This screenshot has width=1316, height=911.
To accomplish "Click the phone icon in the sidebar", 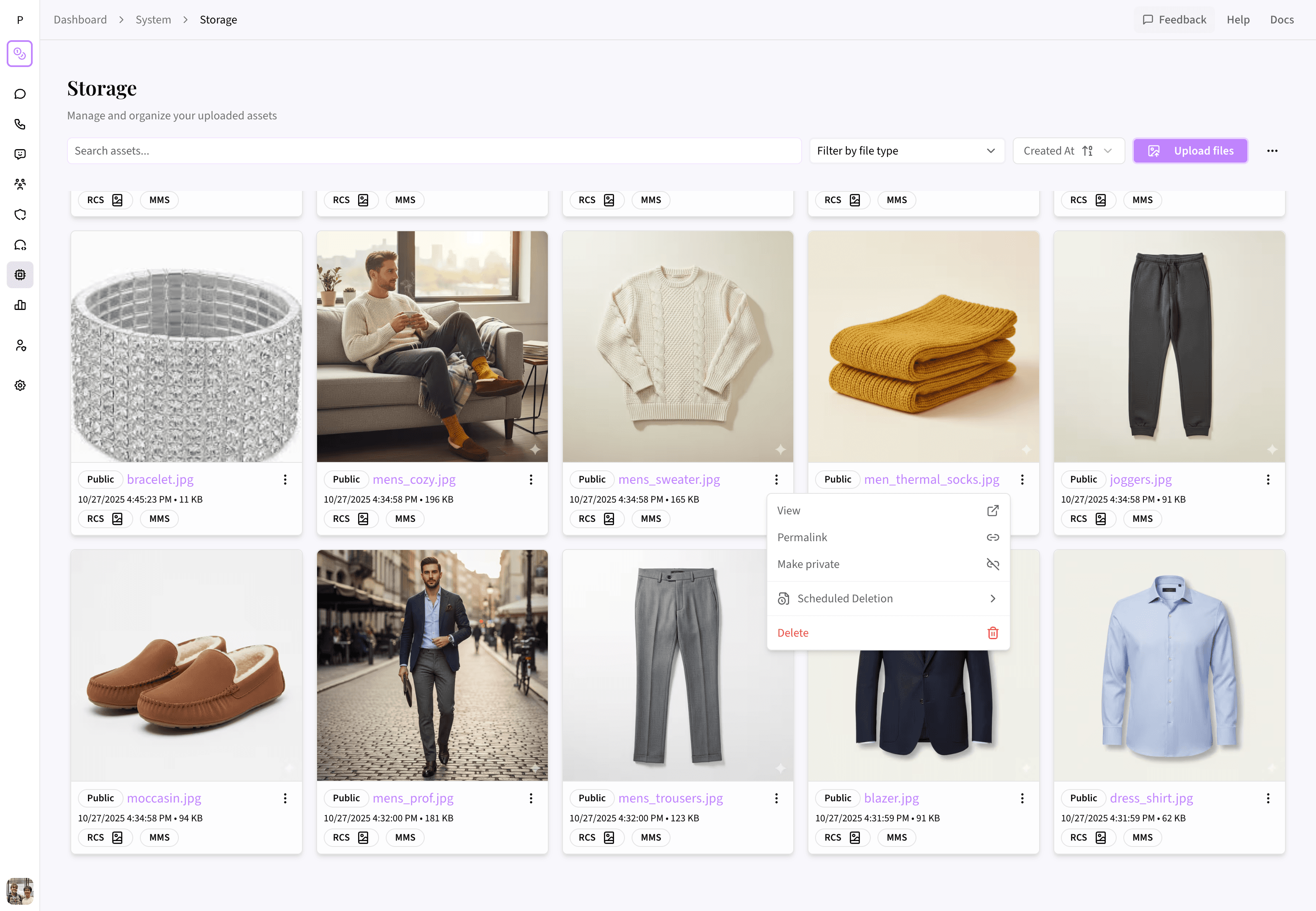I will click(20, 124).
